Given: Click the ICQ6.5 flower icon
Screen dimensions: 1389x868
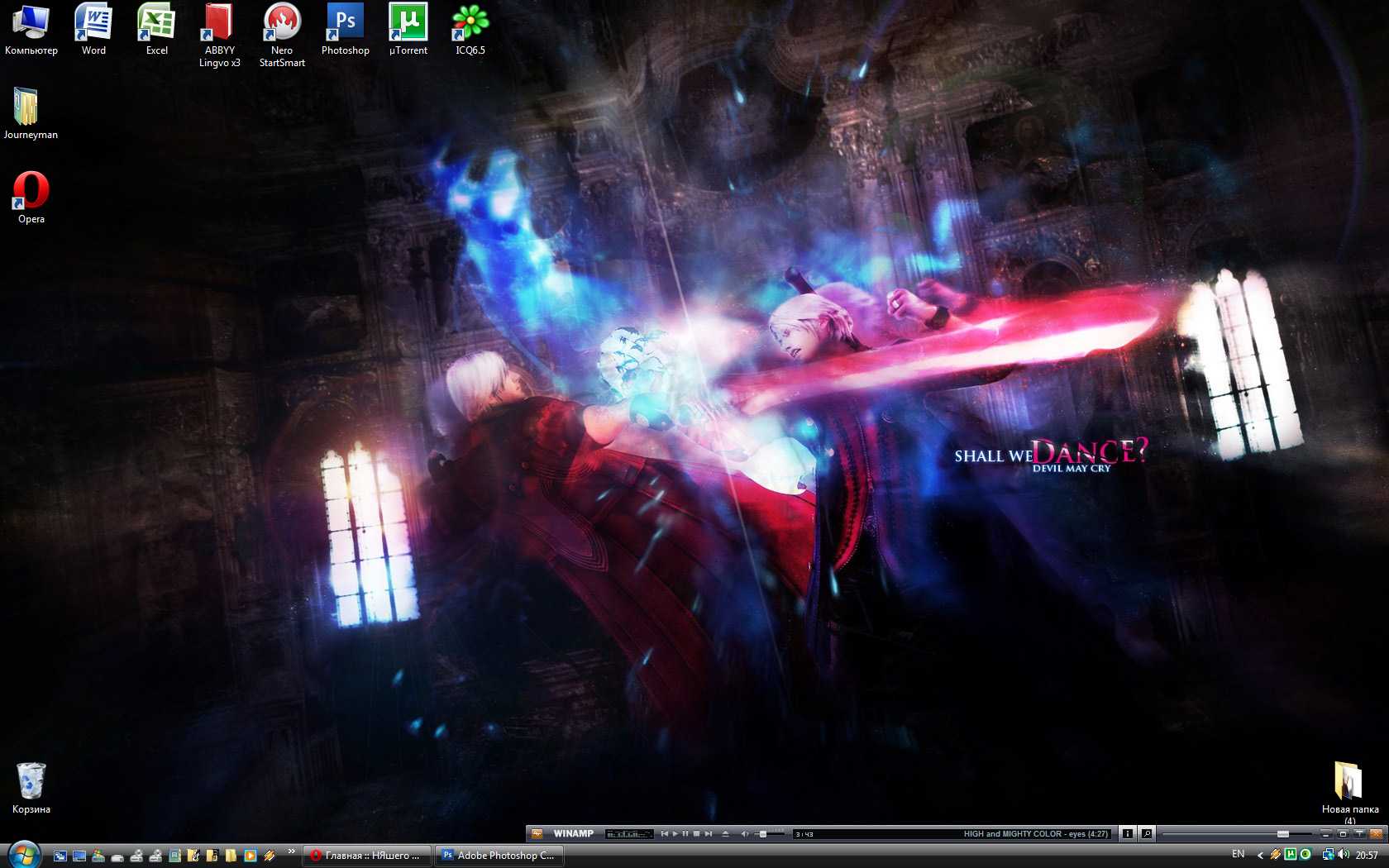Looking at the screenshot, I should pos(470,29).
